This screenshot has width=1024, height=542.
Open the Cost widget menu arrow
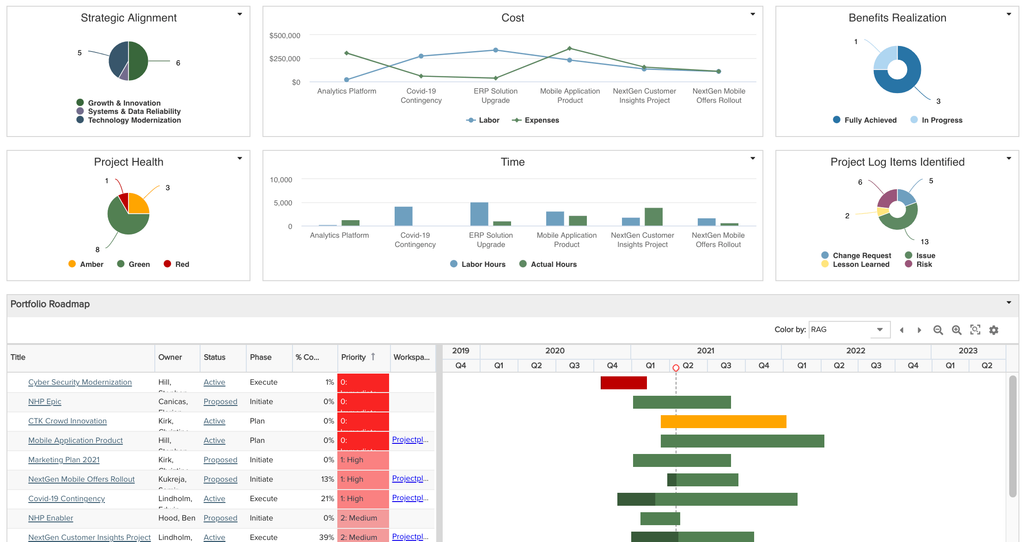point(752,14)
